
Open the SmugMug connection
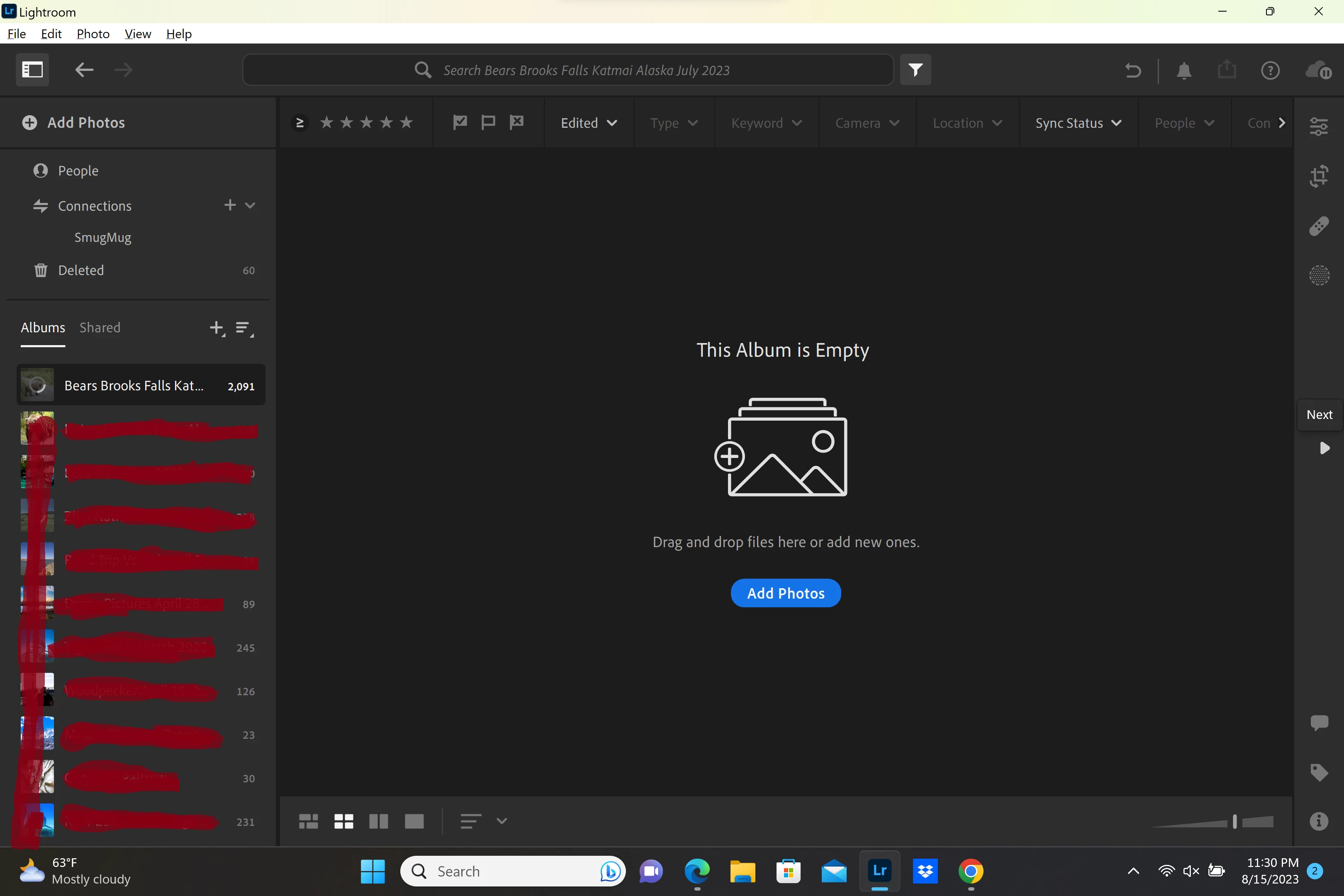click(x=103, y=238)
